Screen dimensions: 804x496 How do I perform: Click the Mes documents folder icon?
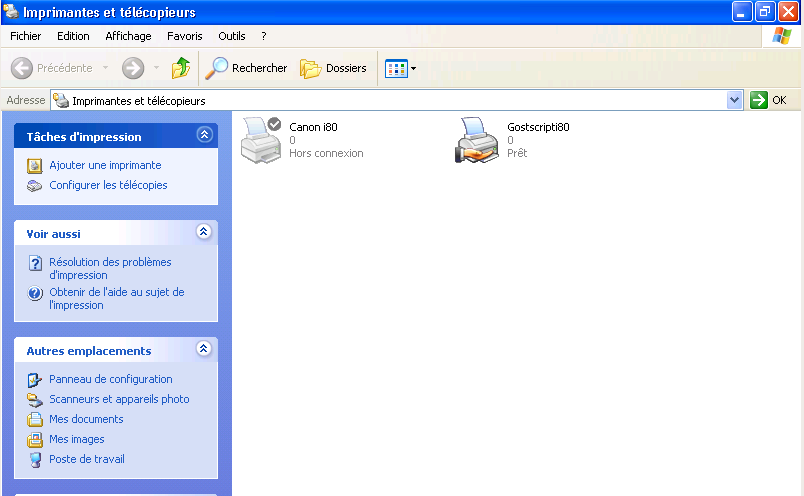click(34, 420)
